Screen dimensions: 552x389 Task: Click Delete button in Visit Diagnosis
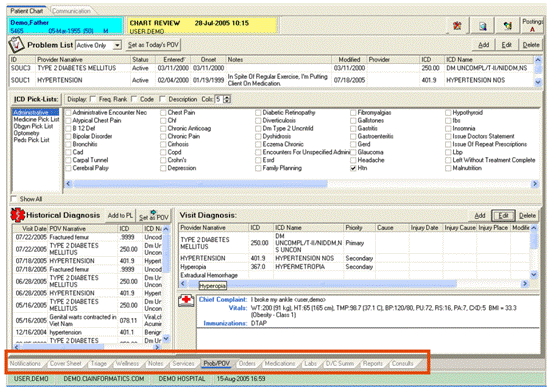click(527, 215)
